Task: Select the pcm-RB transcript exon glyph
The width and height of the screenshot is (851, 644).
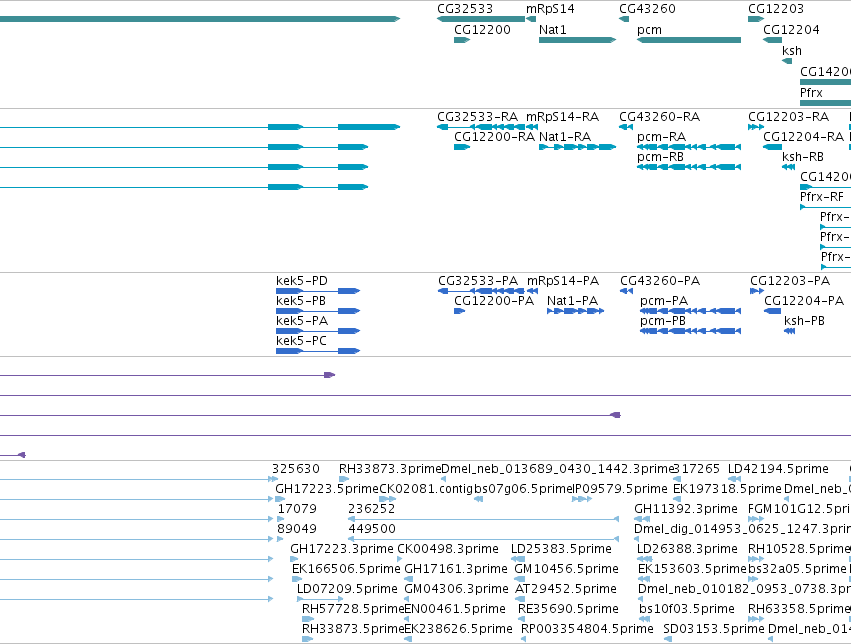Action: (689, 167)
